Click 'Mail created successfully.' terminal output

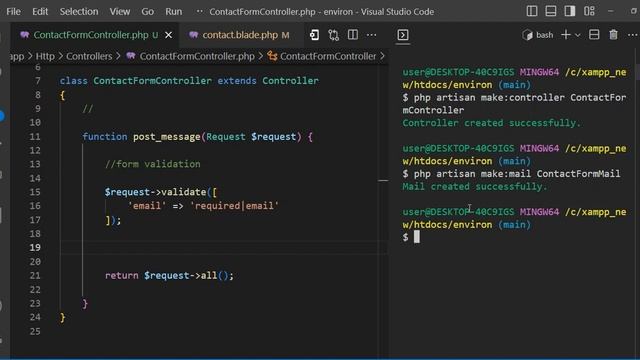(x=475, y=187)
